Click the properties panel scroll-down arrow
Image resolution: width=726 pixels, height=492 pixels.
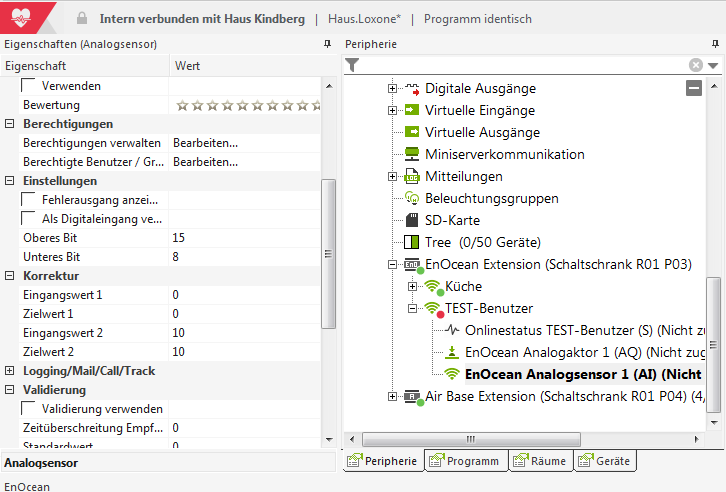[329, 440]
